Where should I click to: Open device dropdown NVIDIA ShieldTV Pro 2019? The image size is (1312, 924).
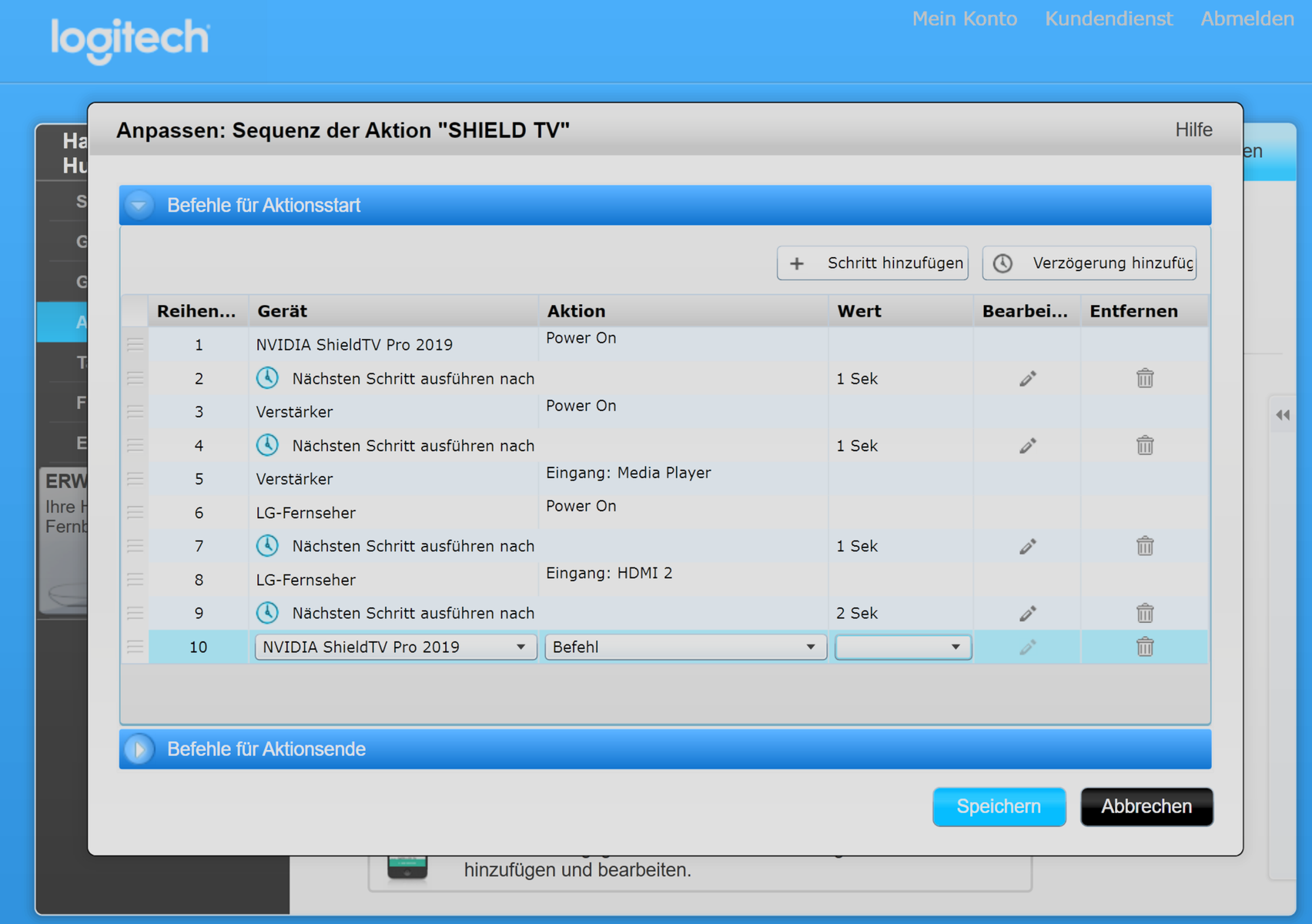click(x=396, y=647)
